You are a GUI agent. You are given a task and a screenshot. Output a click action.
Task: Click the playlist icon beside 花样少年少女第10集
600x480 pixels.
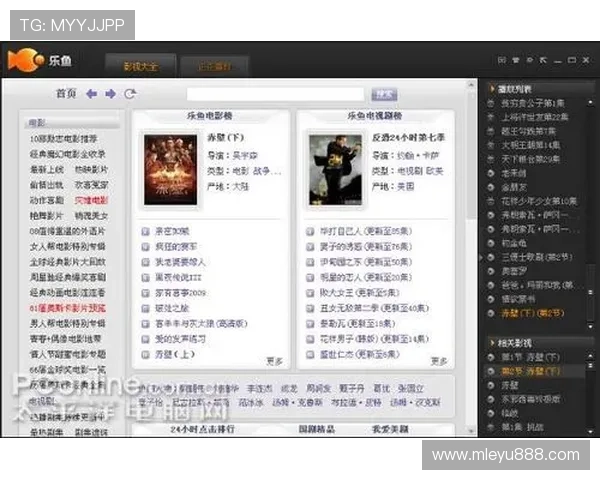pos(491,201)
